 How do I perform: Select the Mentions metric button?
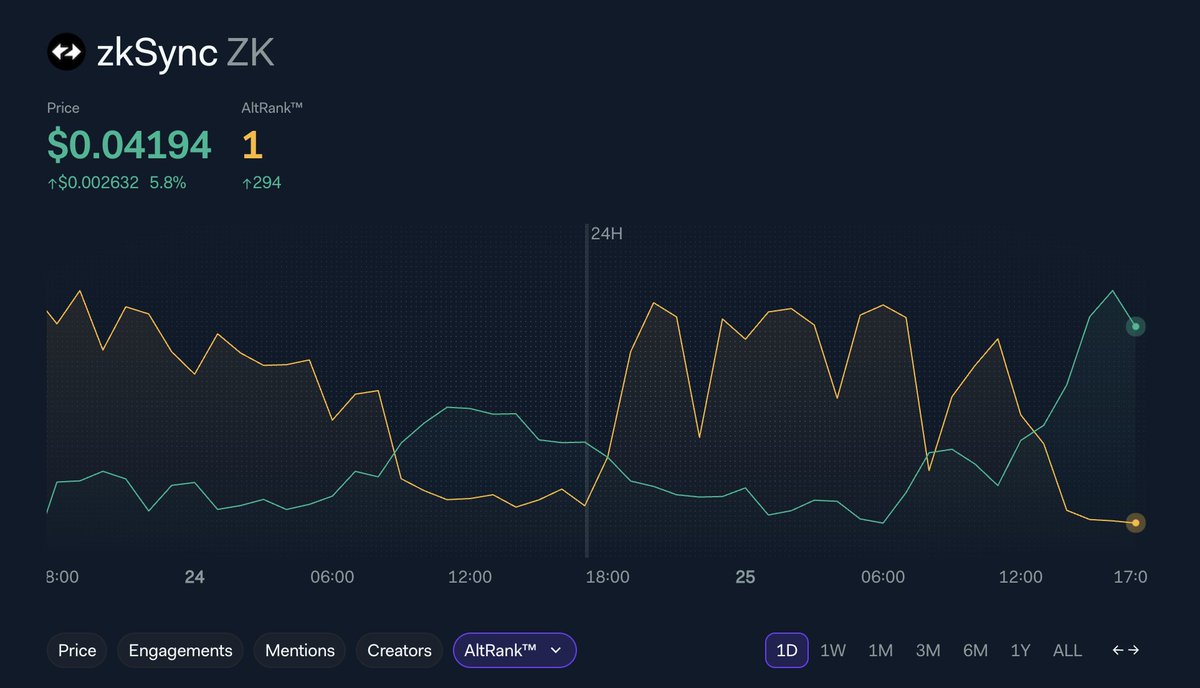point(300,650)
